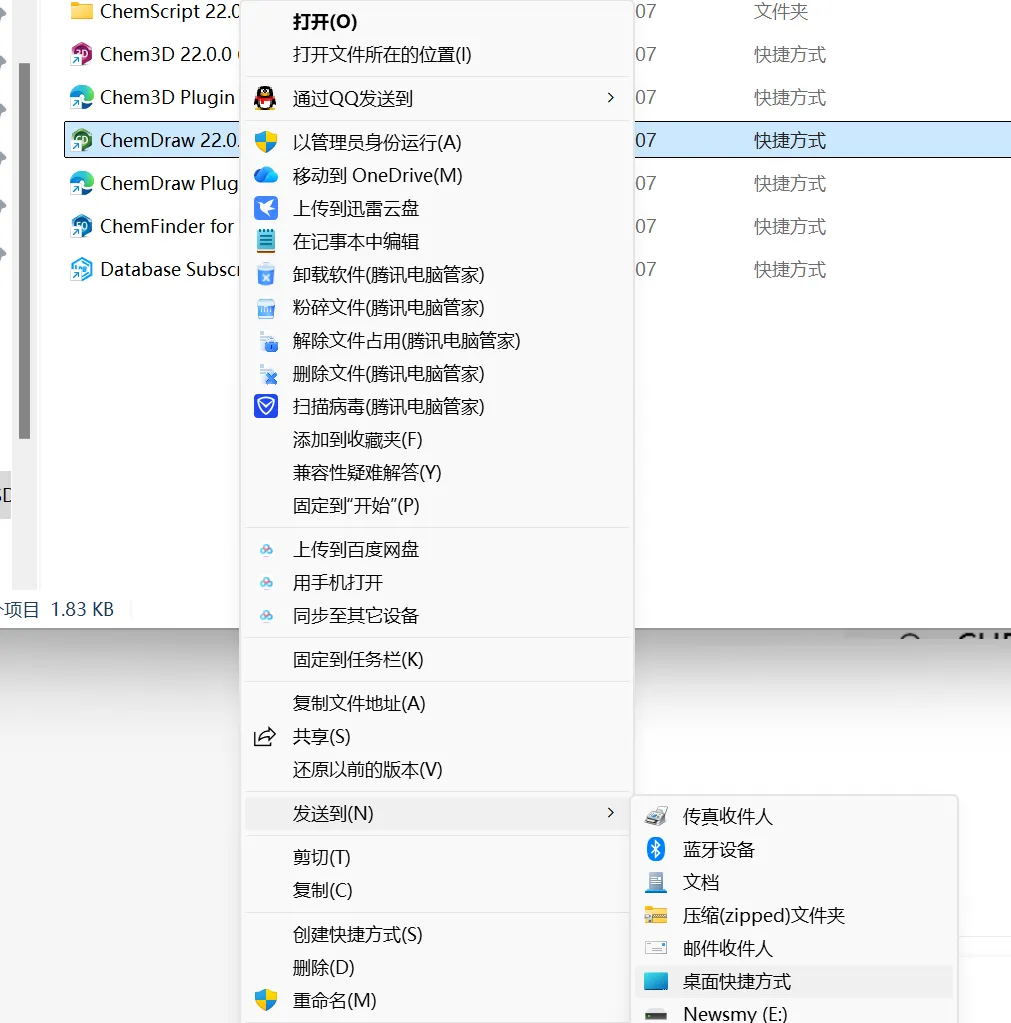Select 传真收件人 in the send-to submenu
This screenshot has height=1023, width=1011.
tap(728, 817)
